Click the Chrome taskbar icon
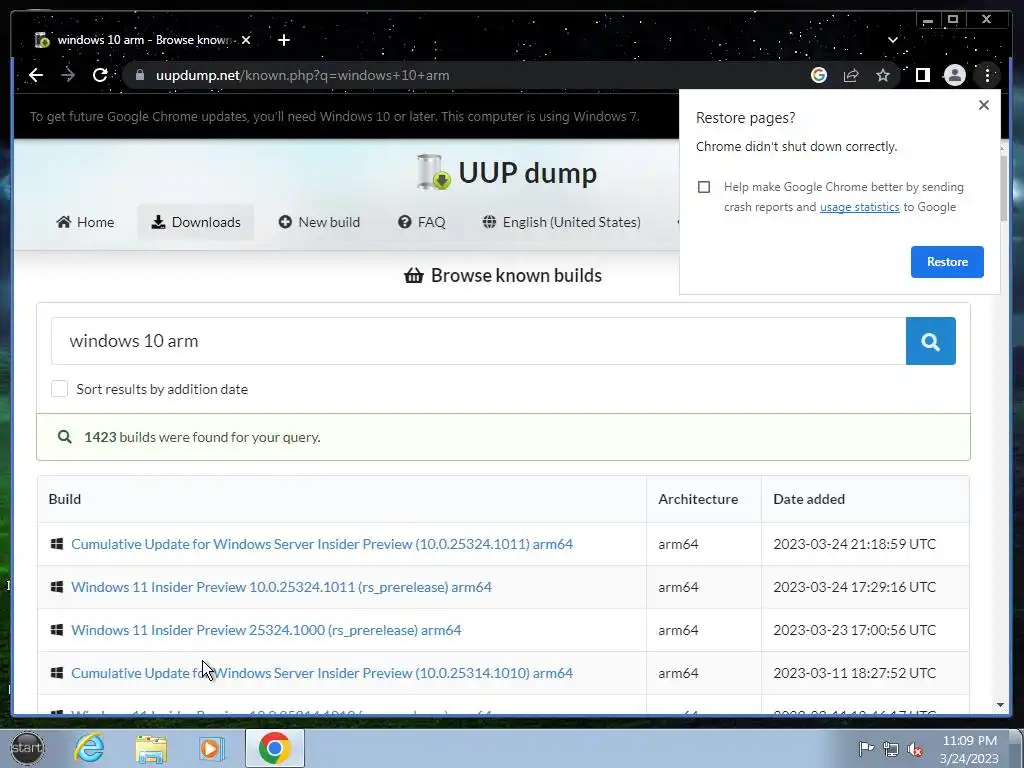Screen dimensions: 1024x768 274,748
